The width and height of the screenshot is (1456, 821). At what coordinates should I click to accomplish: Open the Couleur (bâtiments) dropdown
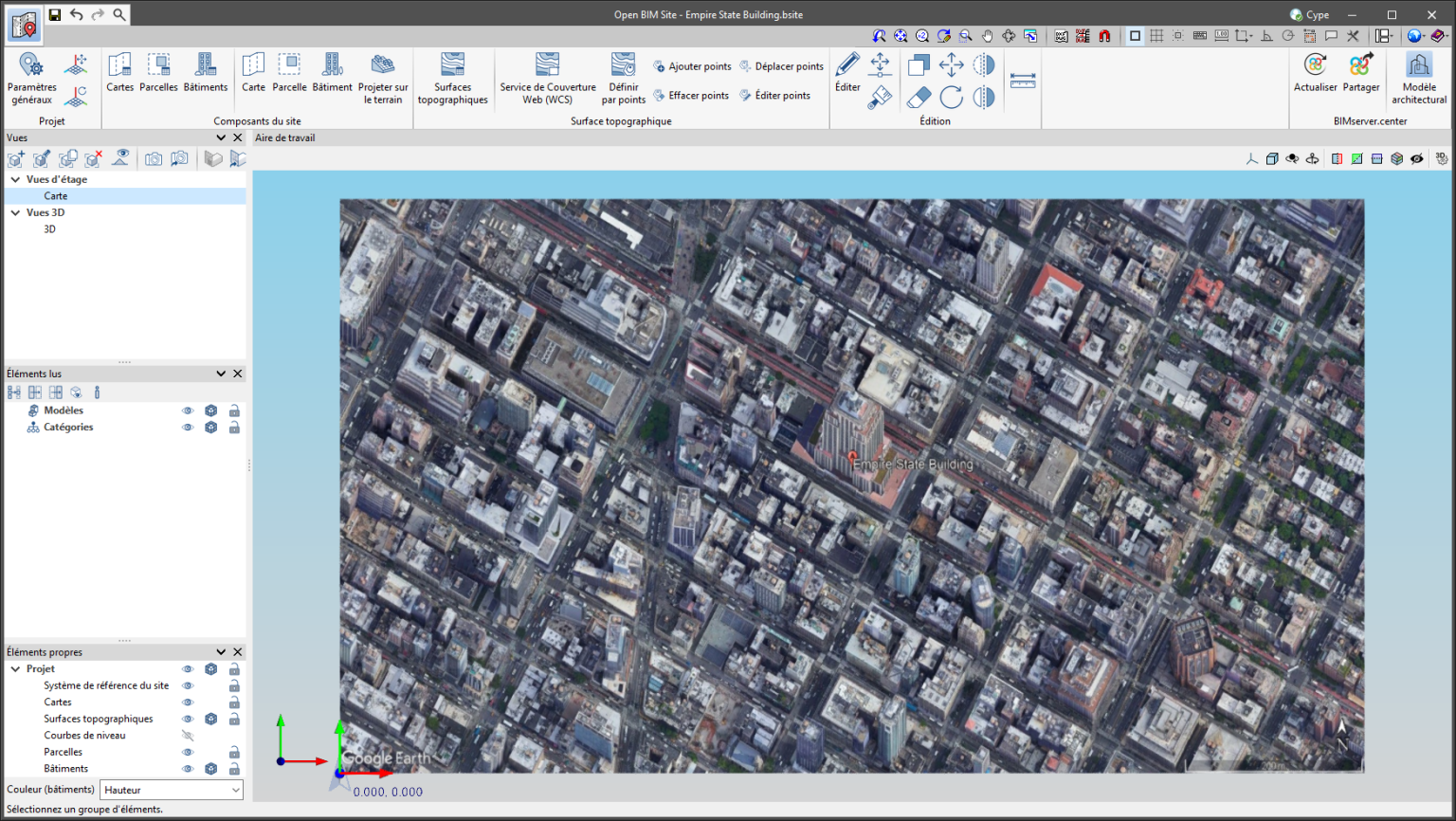tap(172, 790)
